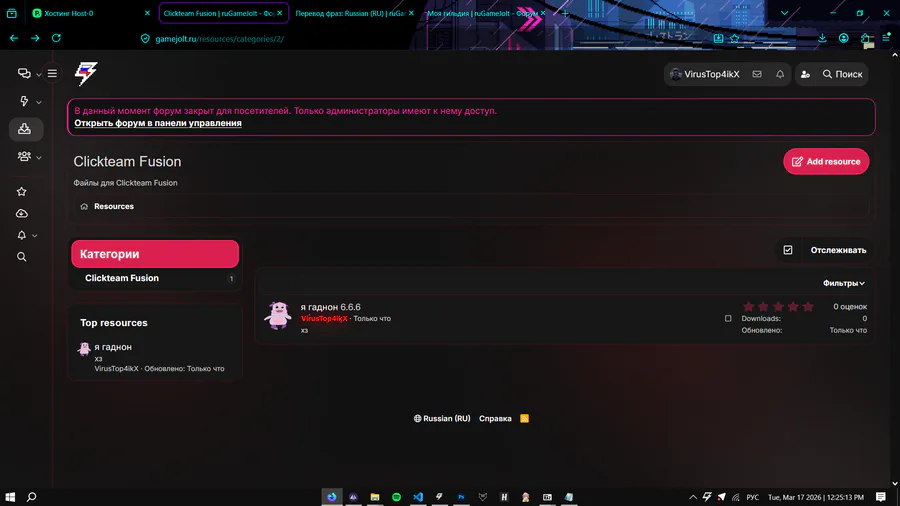Expand the lightning bolt sidebar chevron

point(38,102)
